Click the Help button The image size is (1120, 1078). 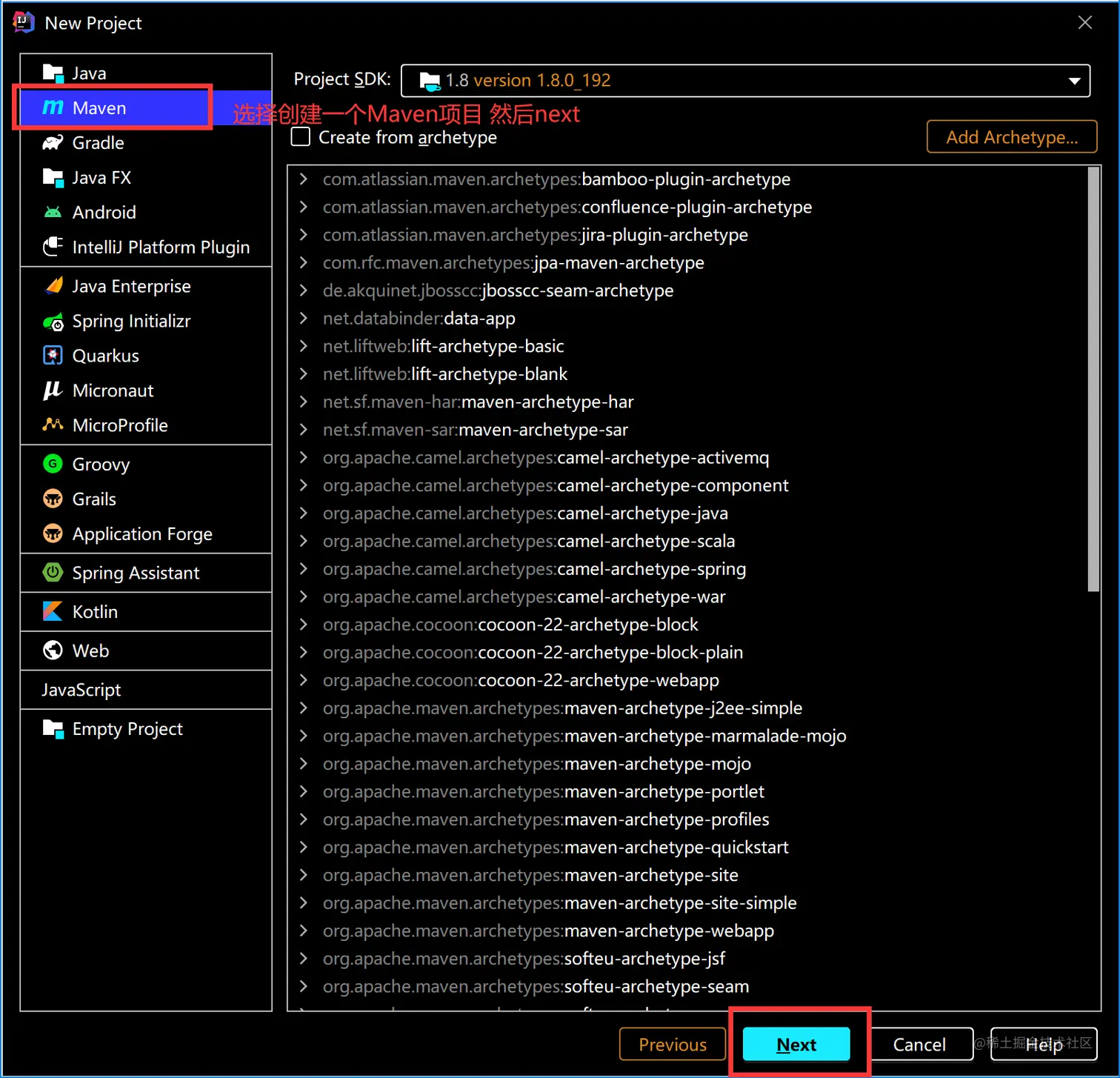pyautogui.click(x=1044, y=1045)
